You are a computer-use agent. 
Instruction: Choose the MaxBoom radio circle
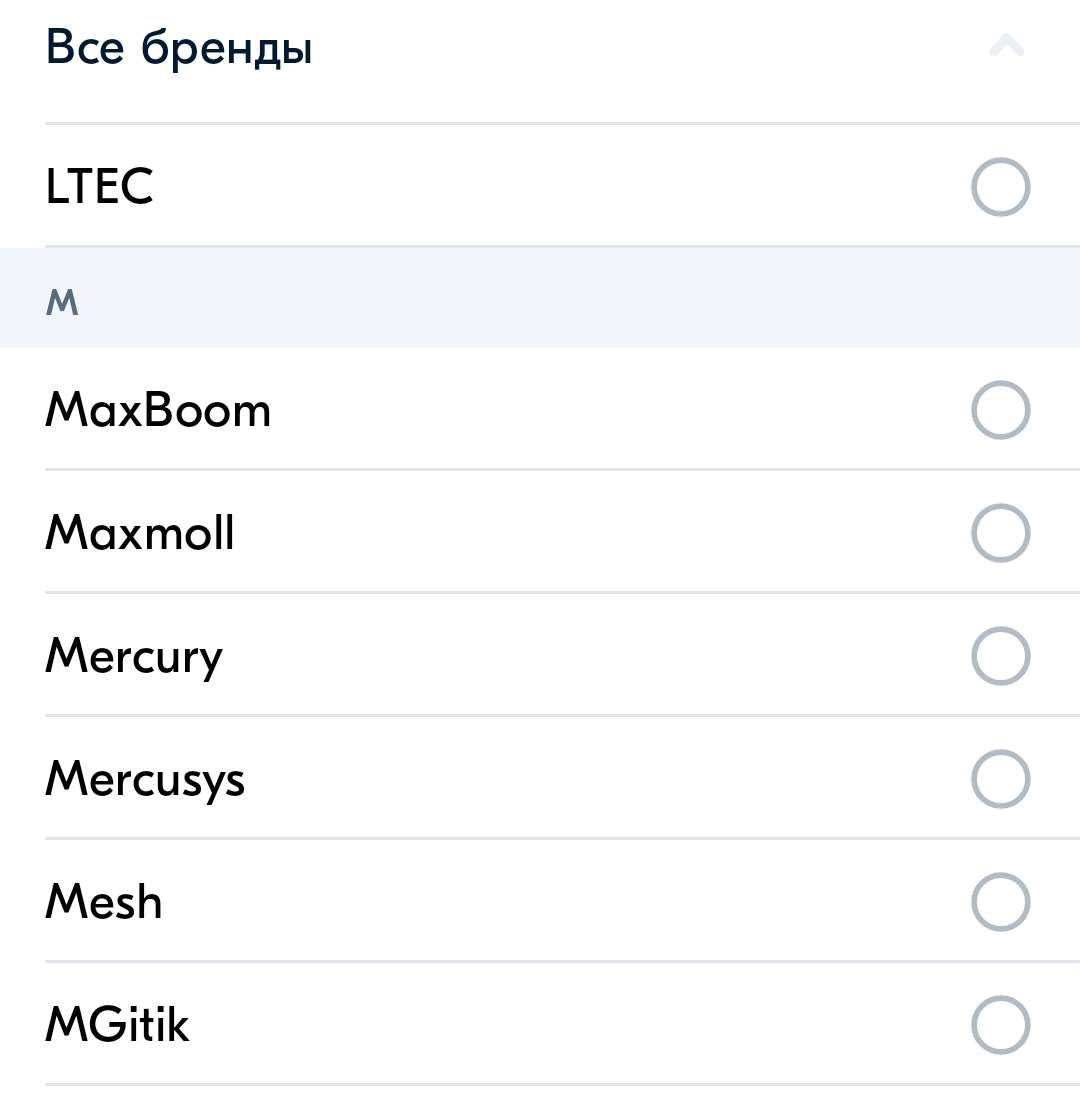[1000, 410]
